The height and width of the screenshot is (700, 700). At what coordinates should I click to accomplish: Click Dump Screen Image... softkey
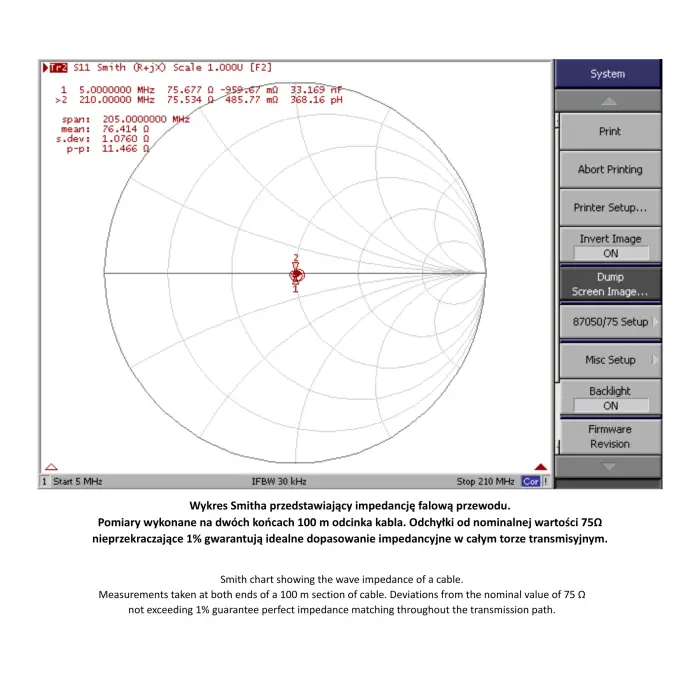tap(610, 284)
